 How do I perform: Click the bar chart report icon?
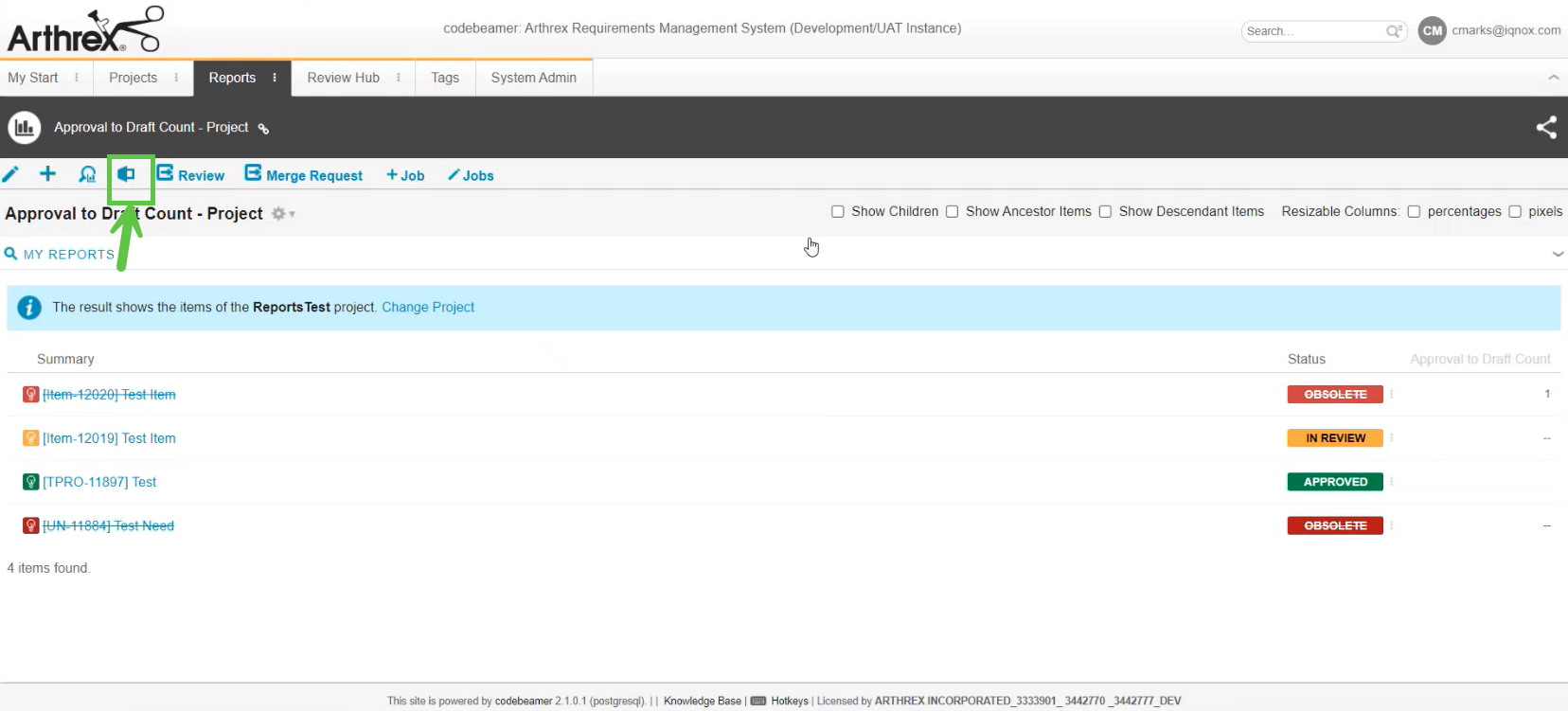pos(25,128)
